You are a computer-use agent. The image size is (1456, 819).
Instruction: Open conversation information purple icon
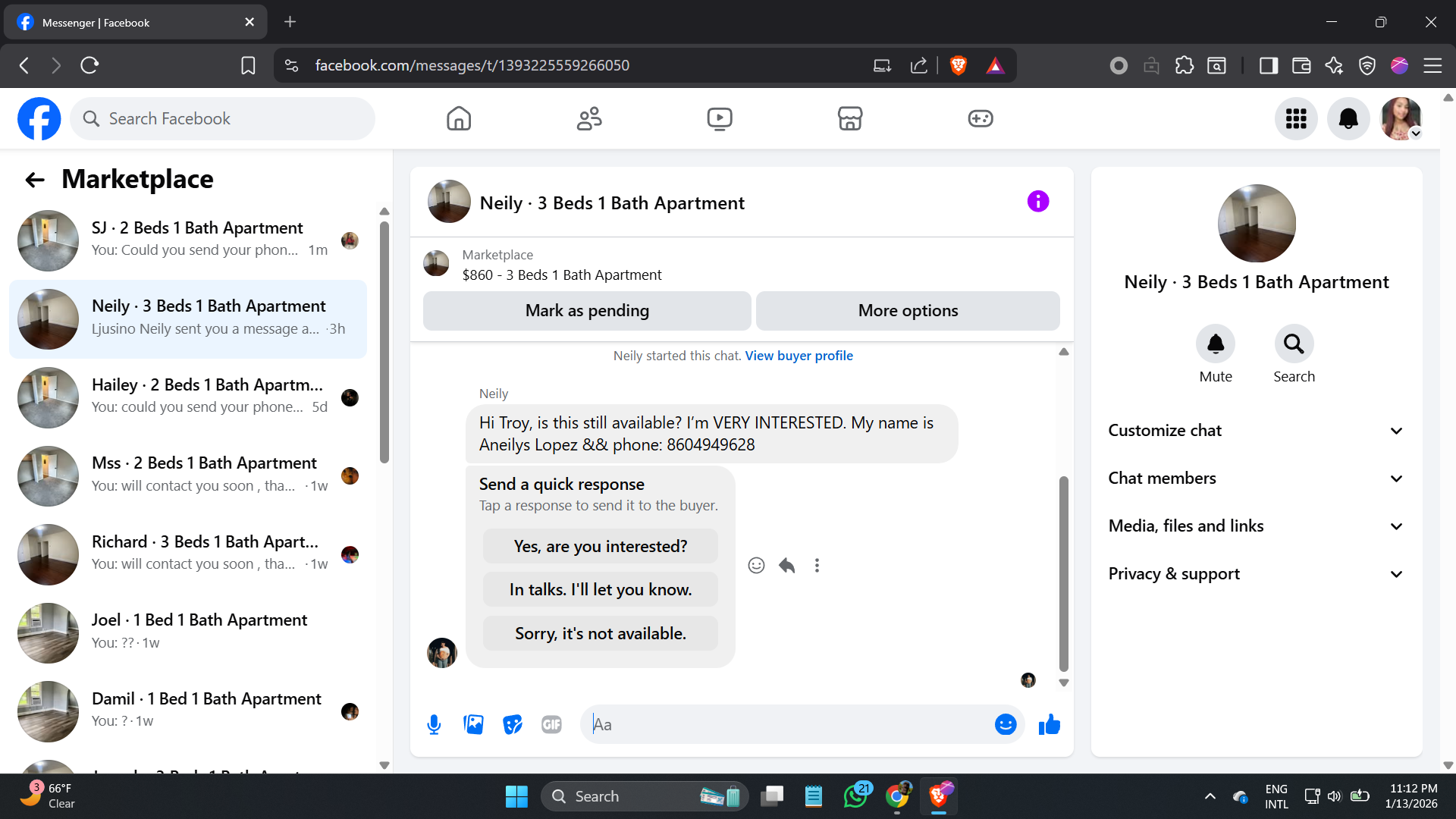click(1038, 202)
